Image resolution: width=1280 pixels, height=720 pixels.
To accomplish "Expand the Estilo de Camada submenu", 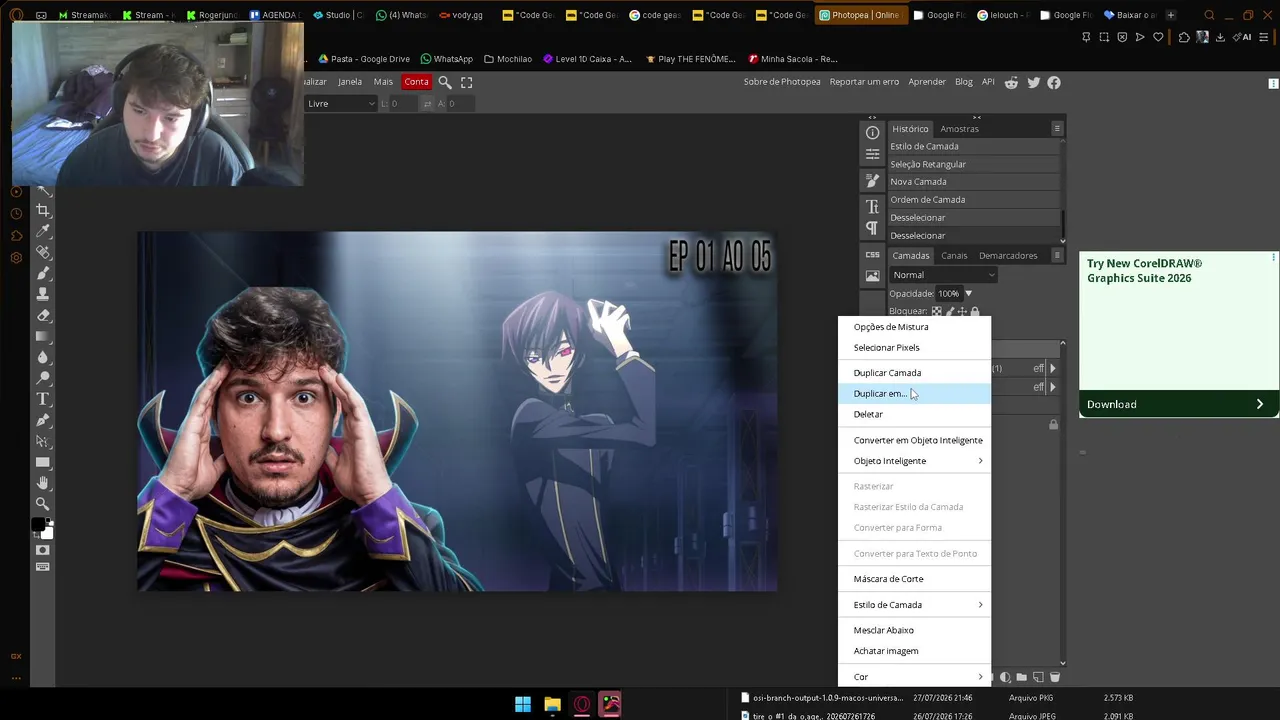I will [914, 605].
